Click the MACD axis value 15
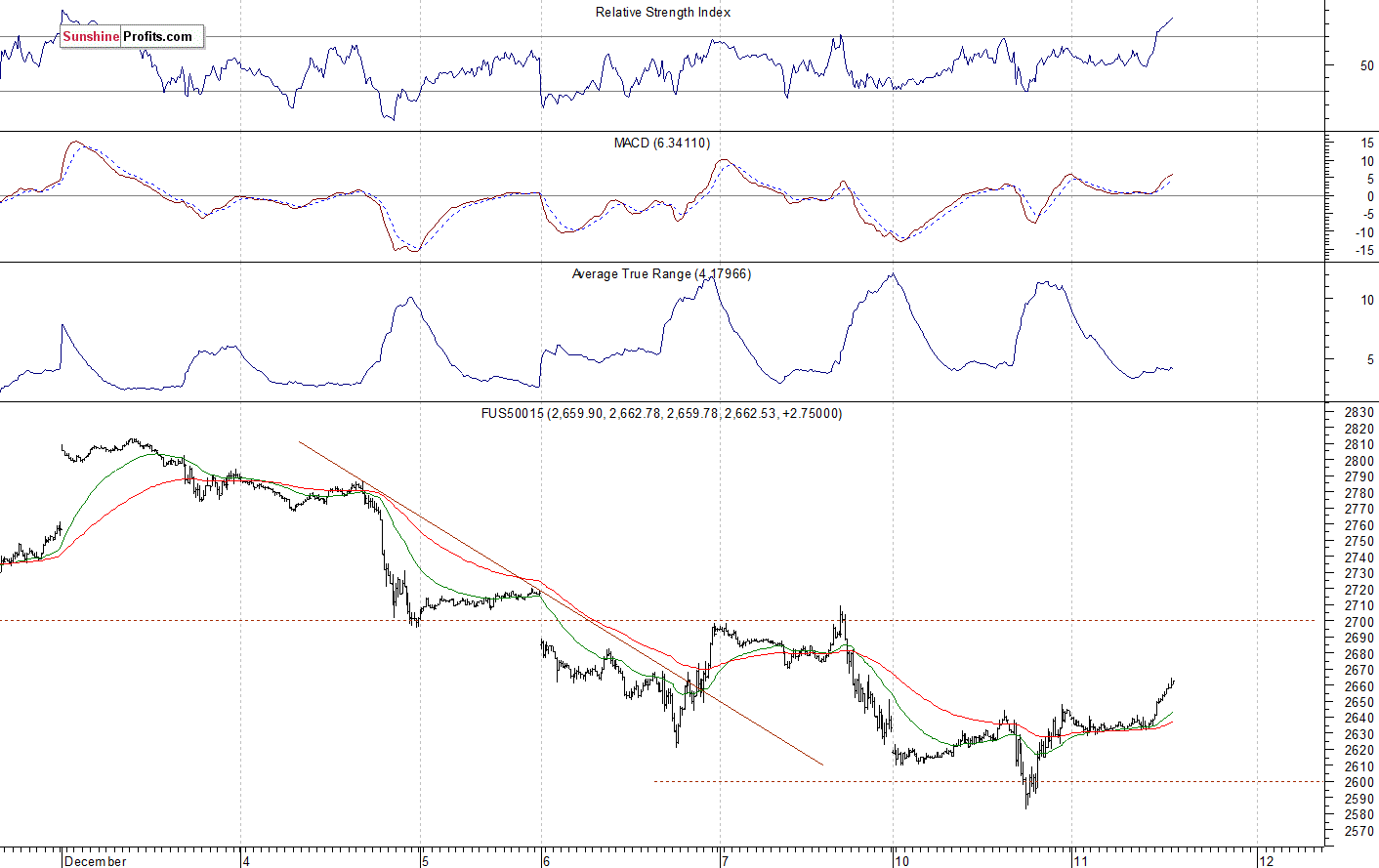 [1367, 144]
